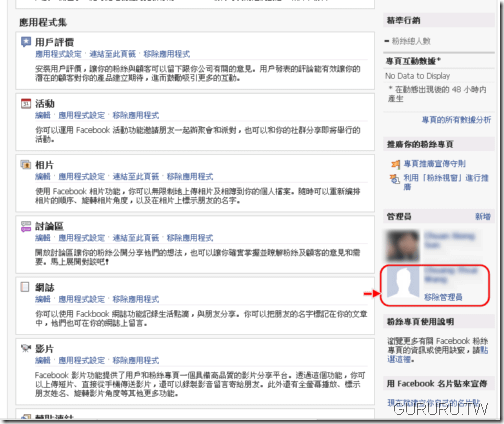Click the 影片 video camera icon

pos(26,348)
